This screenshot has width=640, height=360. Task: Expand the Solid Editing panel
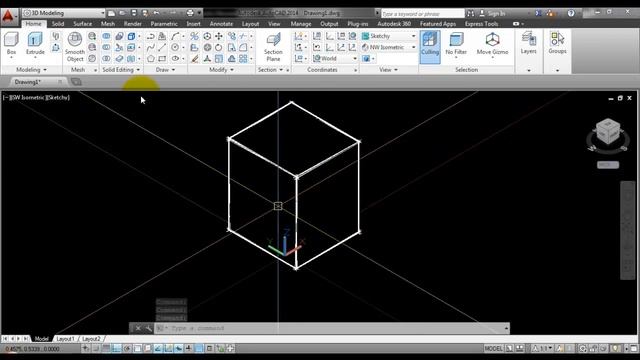pyautogui.click(x=121, y=70)
